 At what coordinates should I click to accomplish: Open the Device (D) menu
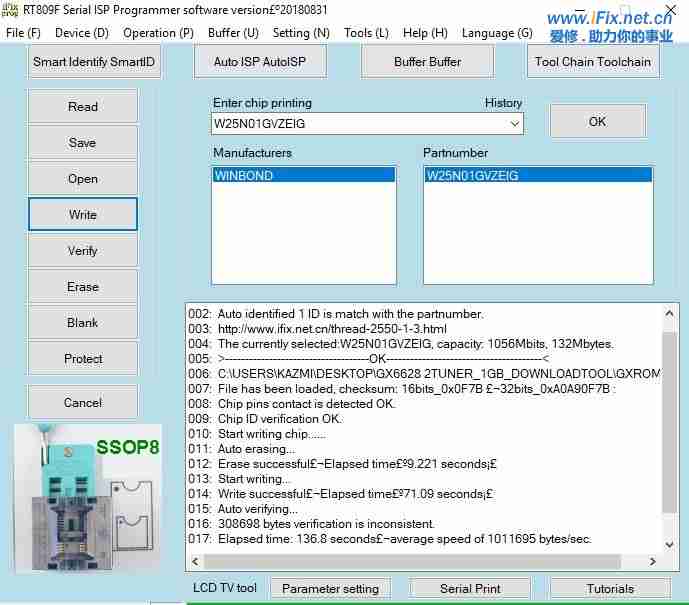[82, 33]
